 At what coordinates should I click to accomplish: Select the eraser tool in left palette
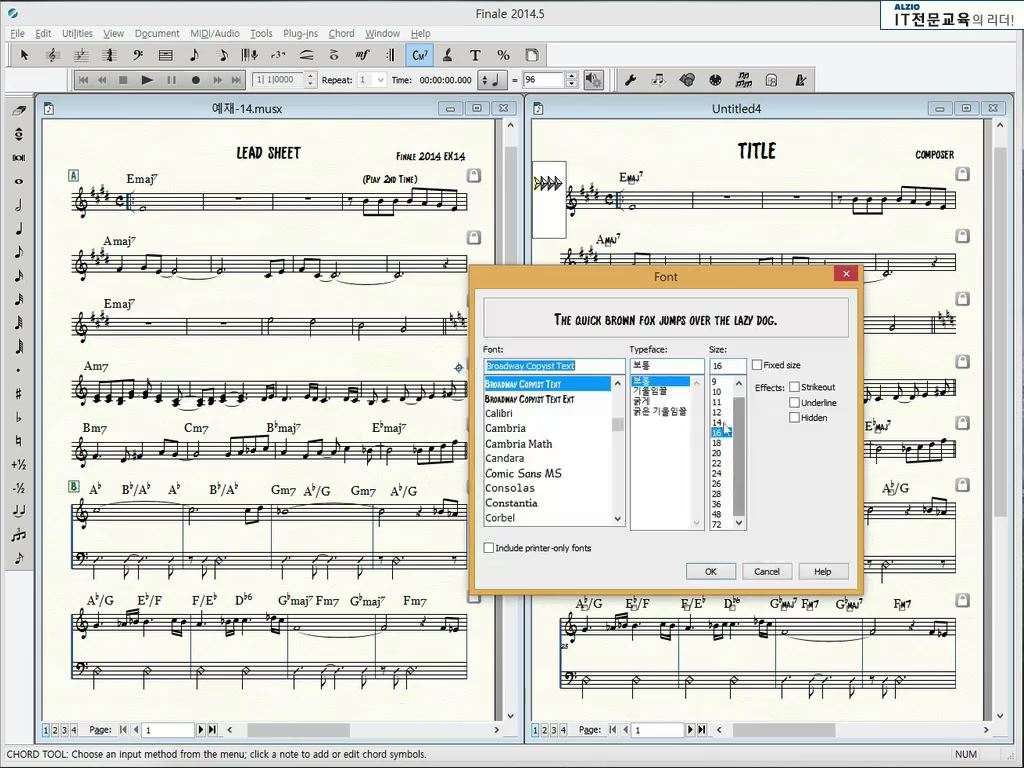(18, 110)
